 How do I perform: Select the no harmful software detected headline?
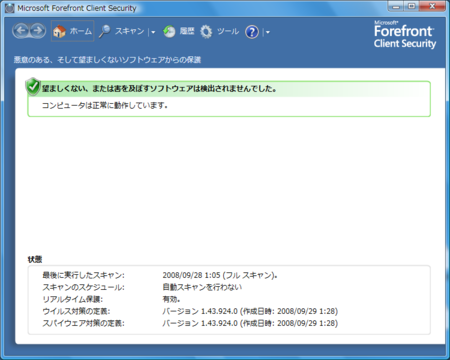(159, 89)
